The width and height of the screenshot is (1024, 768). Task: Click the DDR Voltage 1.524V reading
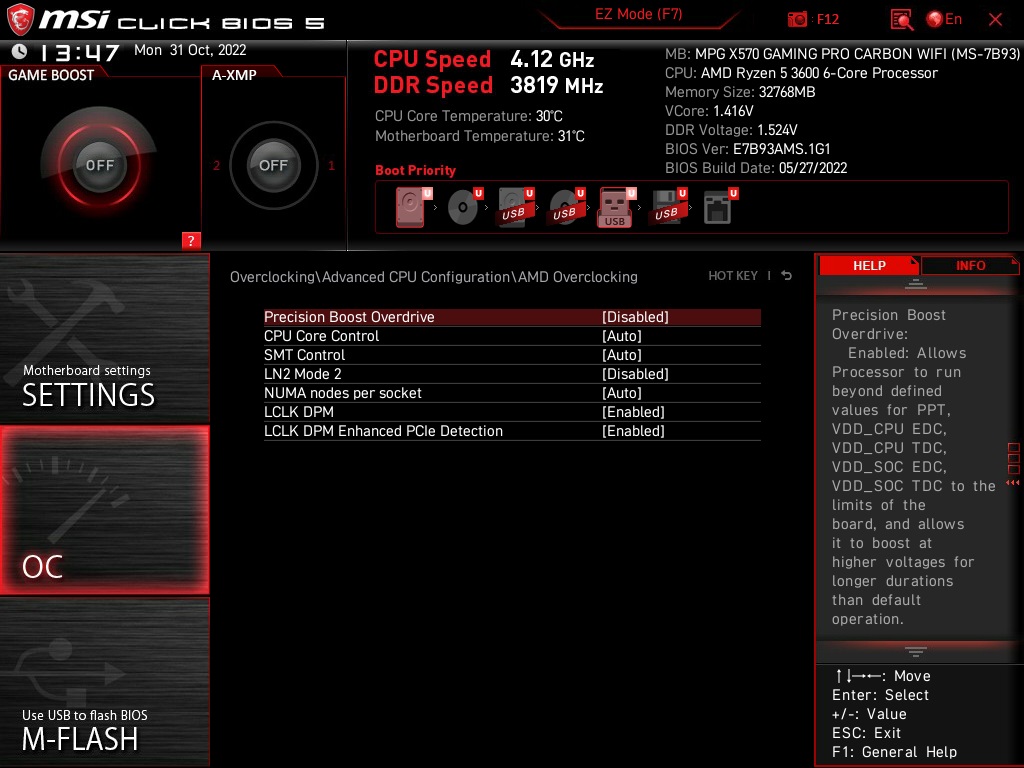731,130
